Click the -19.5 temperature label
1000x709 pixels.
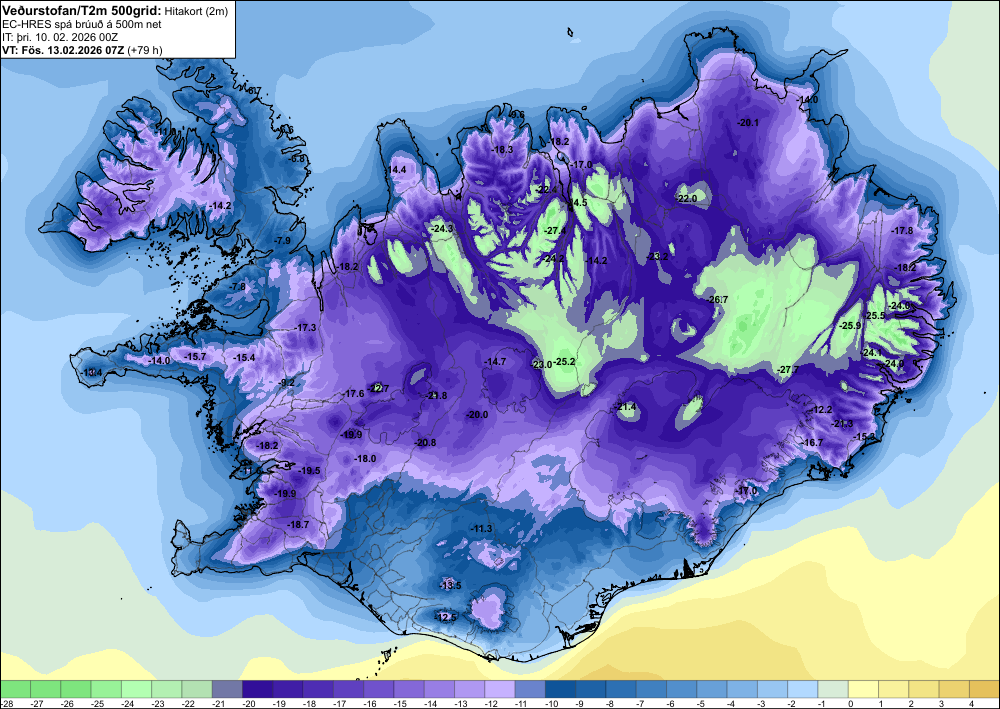(x=309, y=471)
